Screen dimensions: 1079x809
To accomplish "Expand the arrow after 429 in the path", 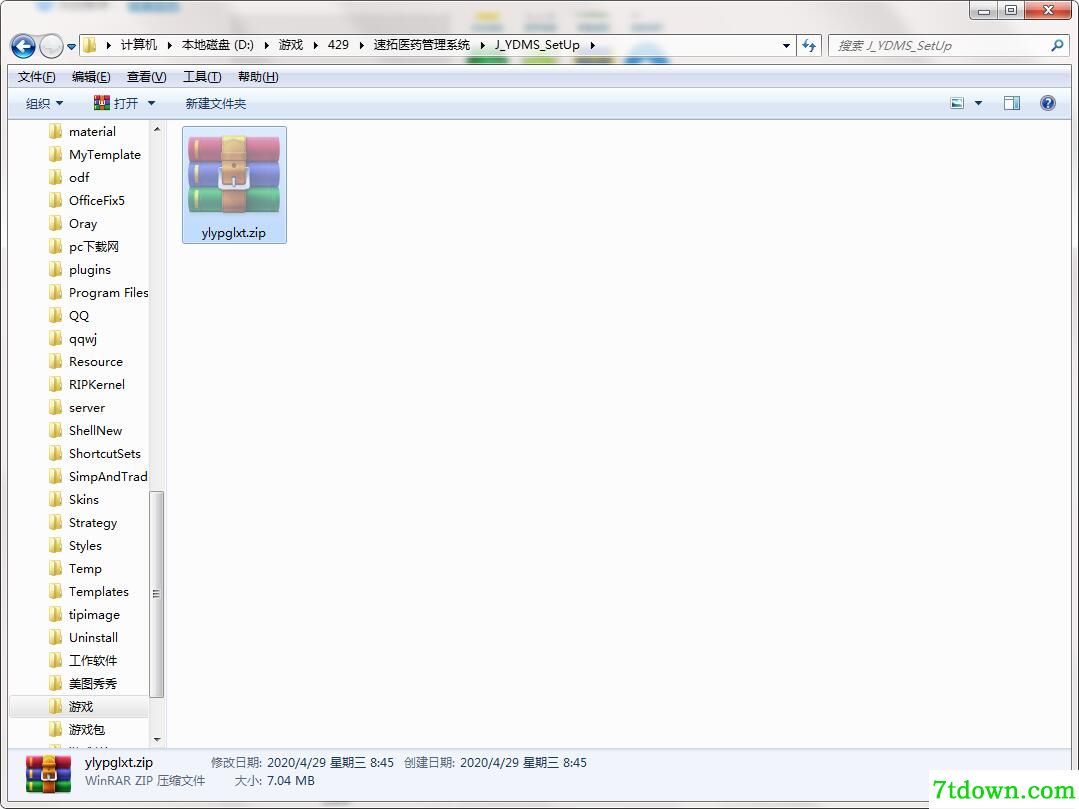I will pos(361,45).
